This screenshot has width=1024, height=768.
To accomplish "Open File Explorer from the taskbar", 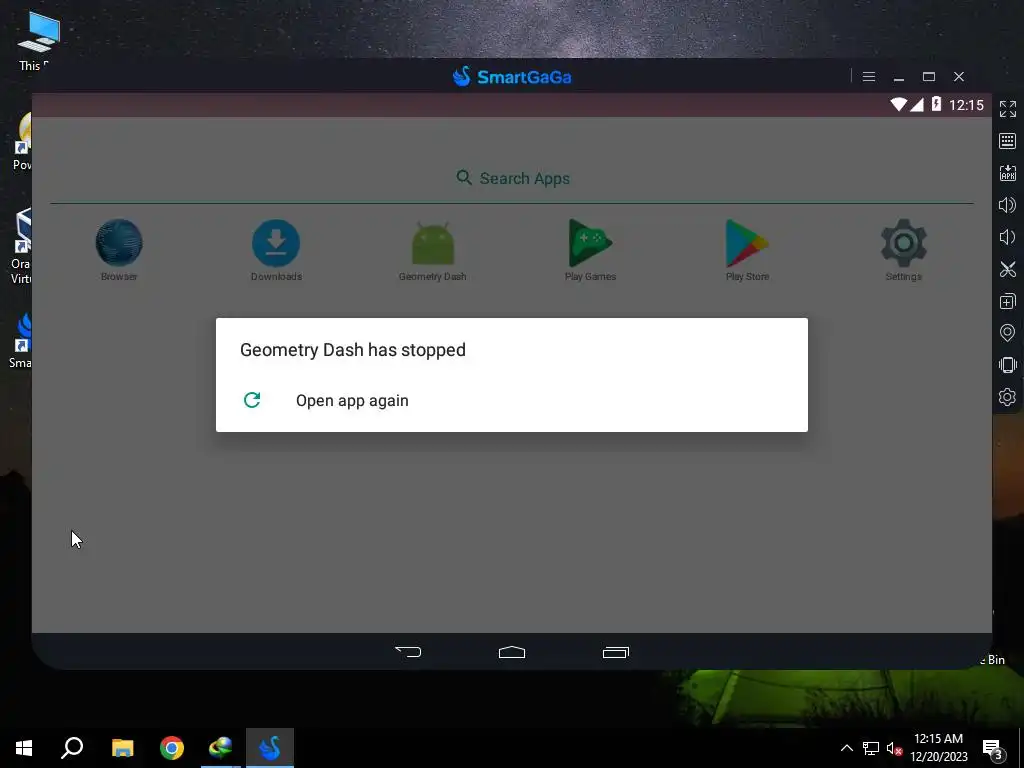I will (122, 748).
